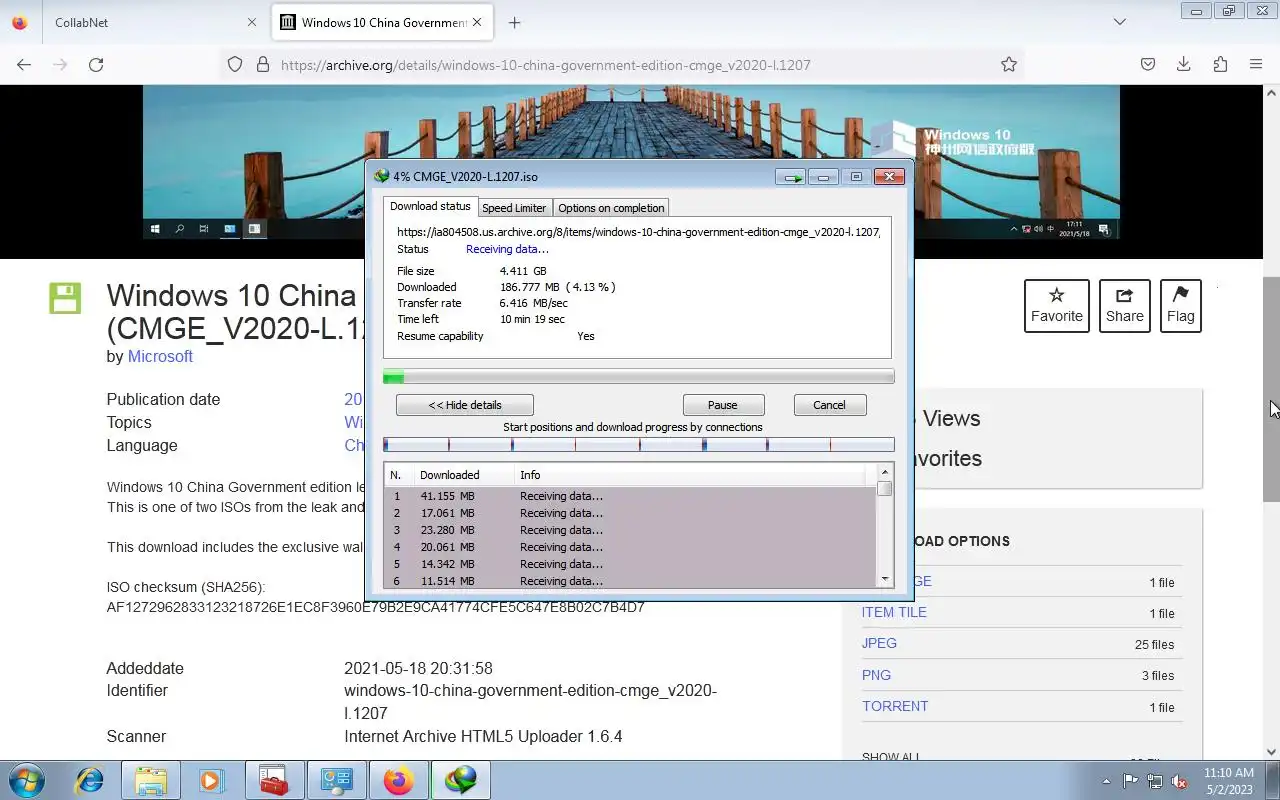Cancel the ISO download
The image size is (1280, 800).
point(829,405)
